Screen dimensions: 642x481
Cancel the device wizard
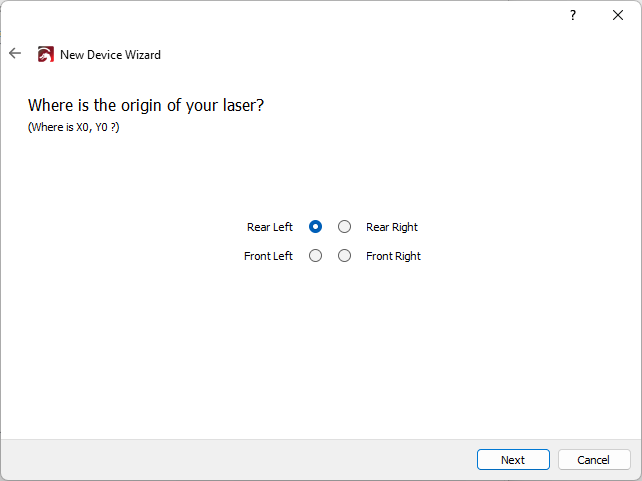[594, 460]
